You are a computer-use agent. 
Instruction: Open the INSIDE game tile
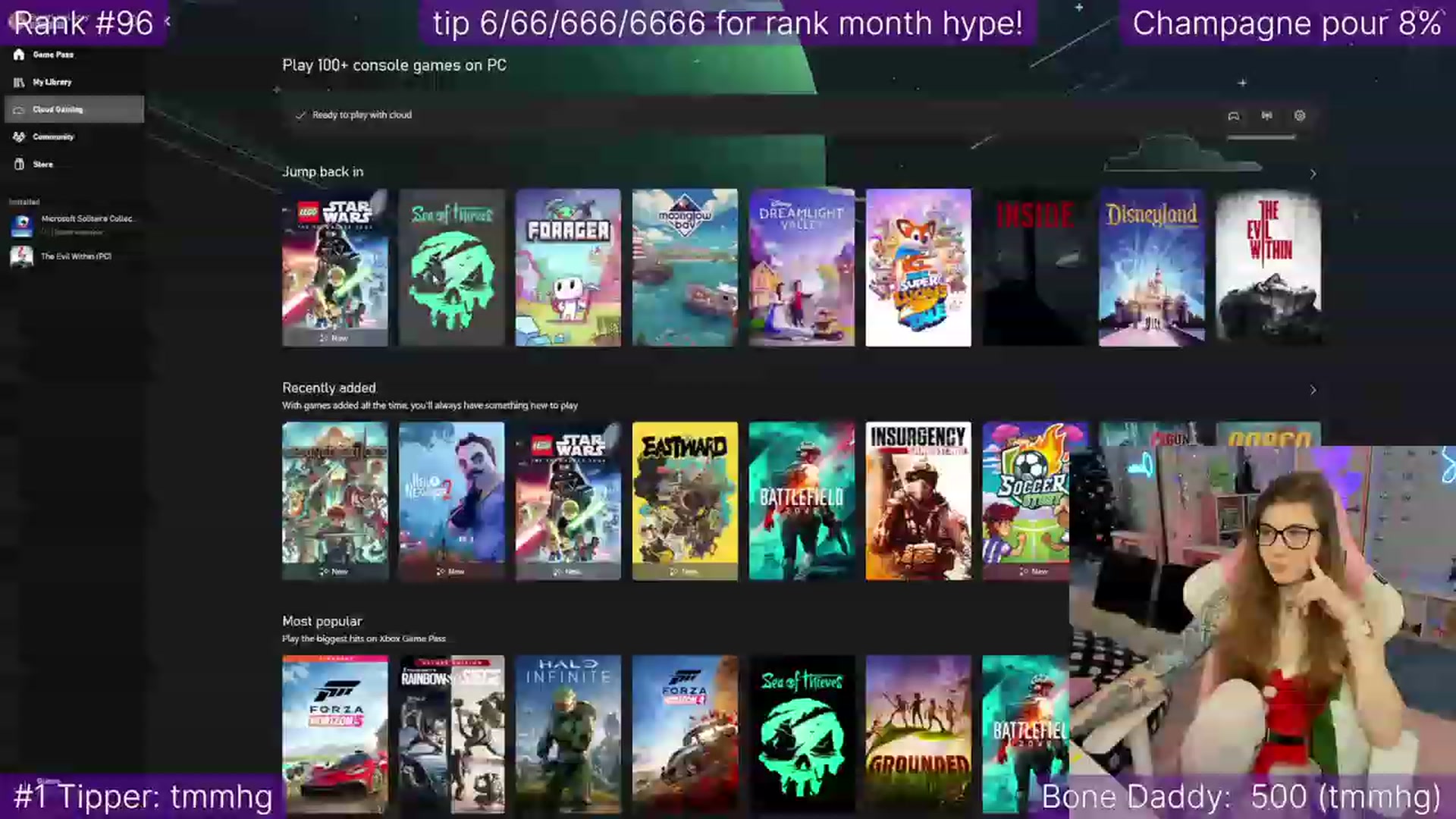tap(1035, 268)
